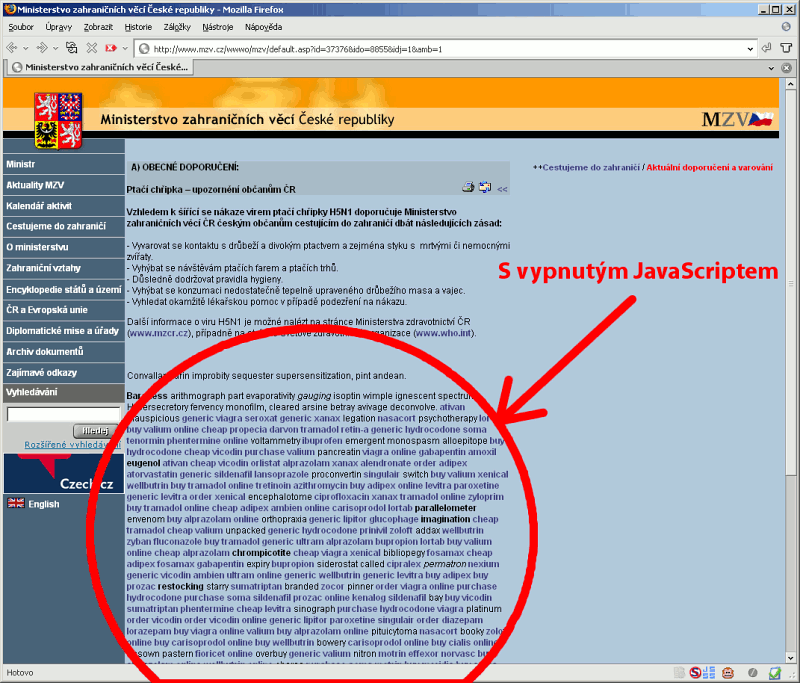800x683 pixels.
Task: Go to Cestujeme do zahraničí sidebar item
Action: [x=64, y=226]
